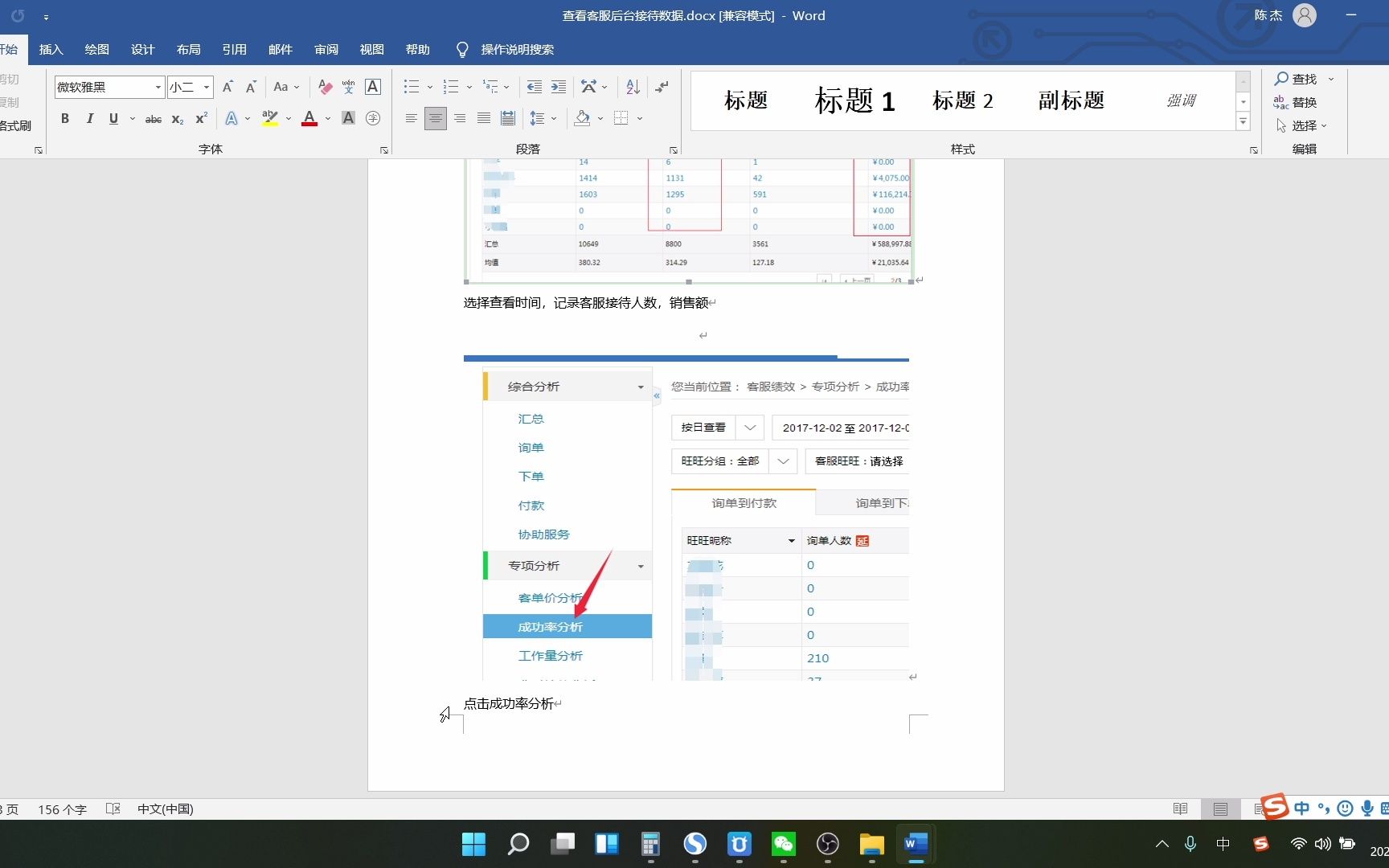Open taskbar Search magnifier

(x=518, y=844)
